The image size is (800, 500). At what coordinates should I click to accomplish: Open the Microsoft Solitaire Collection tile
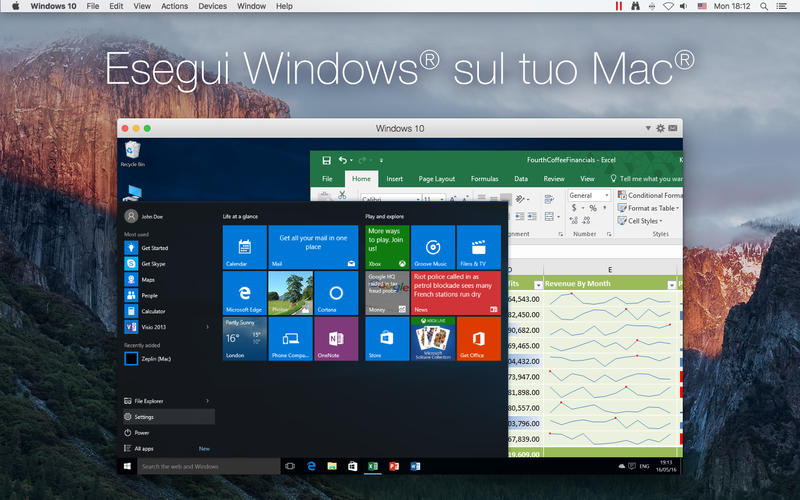[433, 339]
